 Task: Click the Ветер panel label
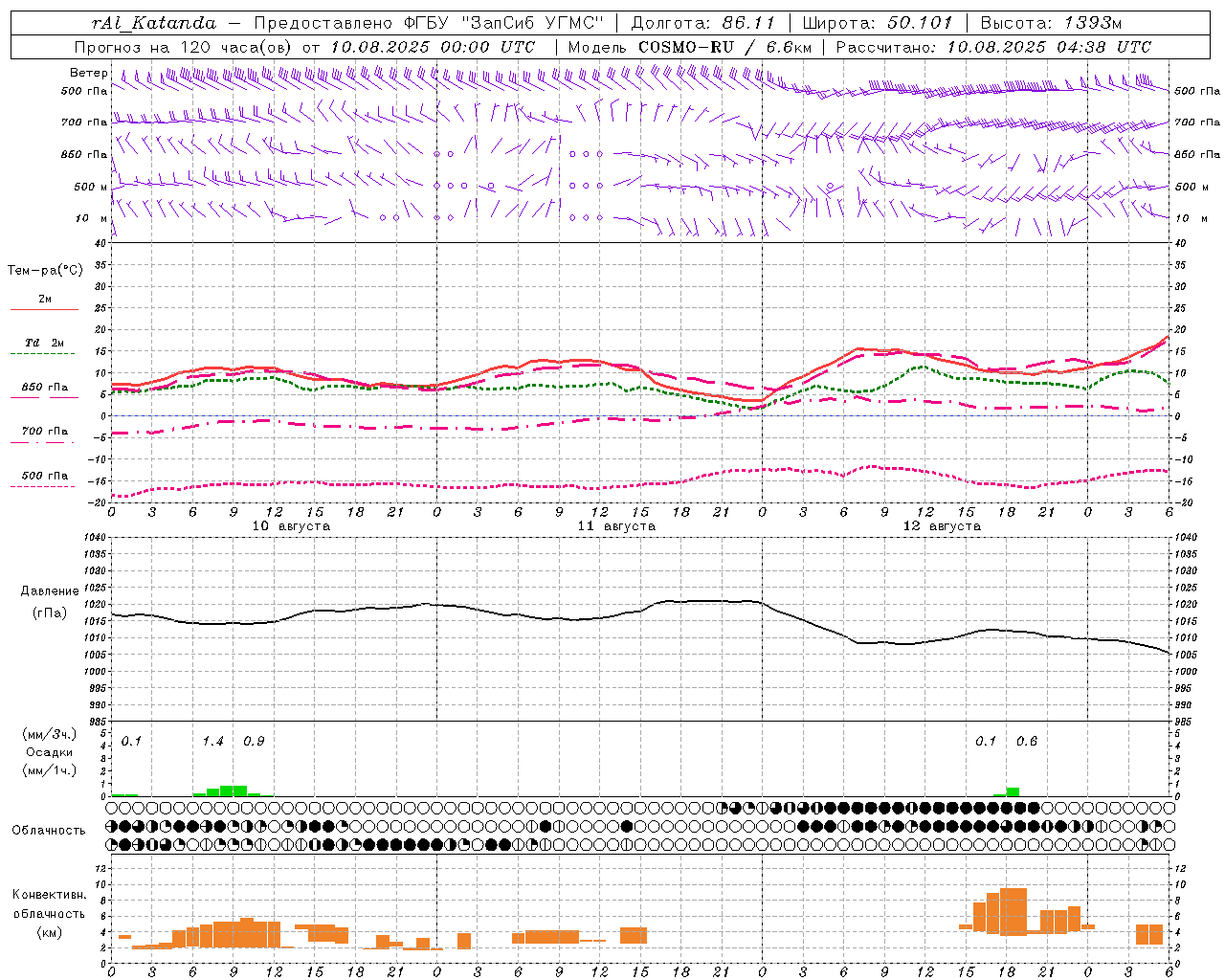click(88, 73)
